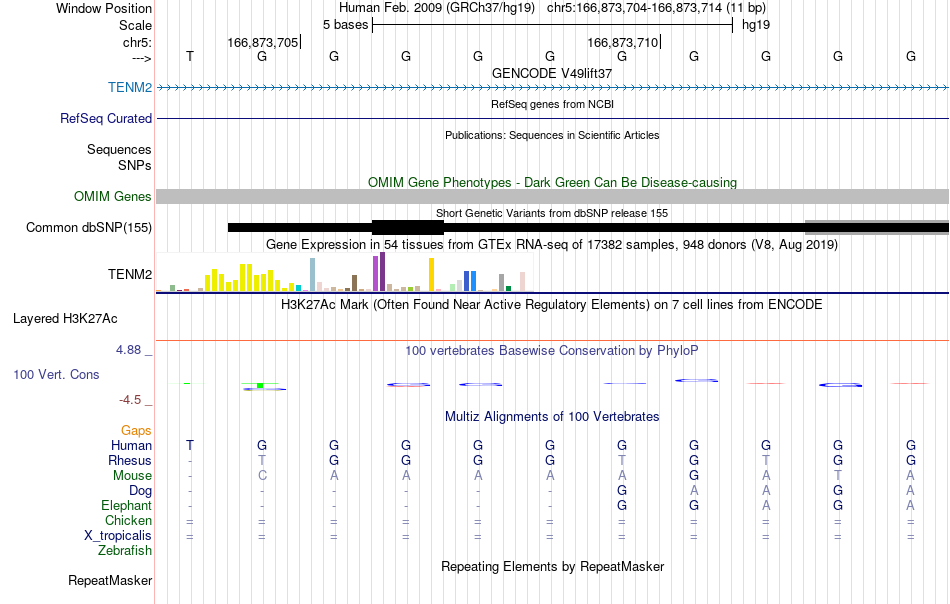Click the Common dbSNP(155) track label
This screenshot has height=604, width=950.
click(88, 227)
